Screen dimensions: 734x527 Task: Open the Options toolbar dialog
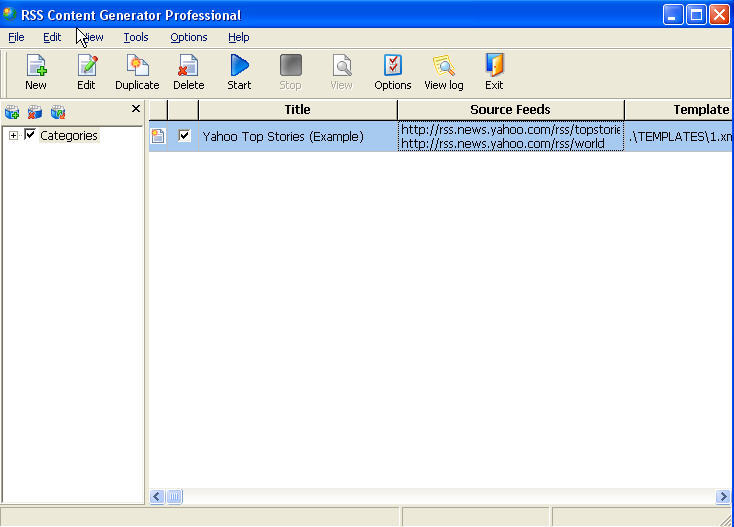click(x=393, y=72)
